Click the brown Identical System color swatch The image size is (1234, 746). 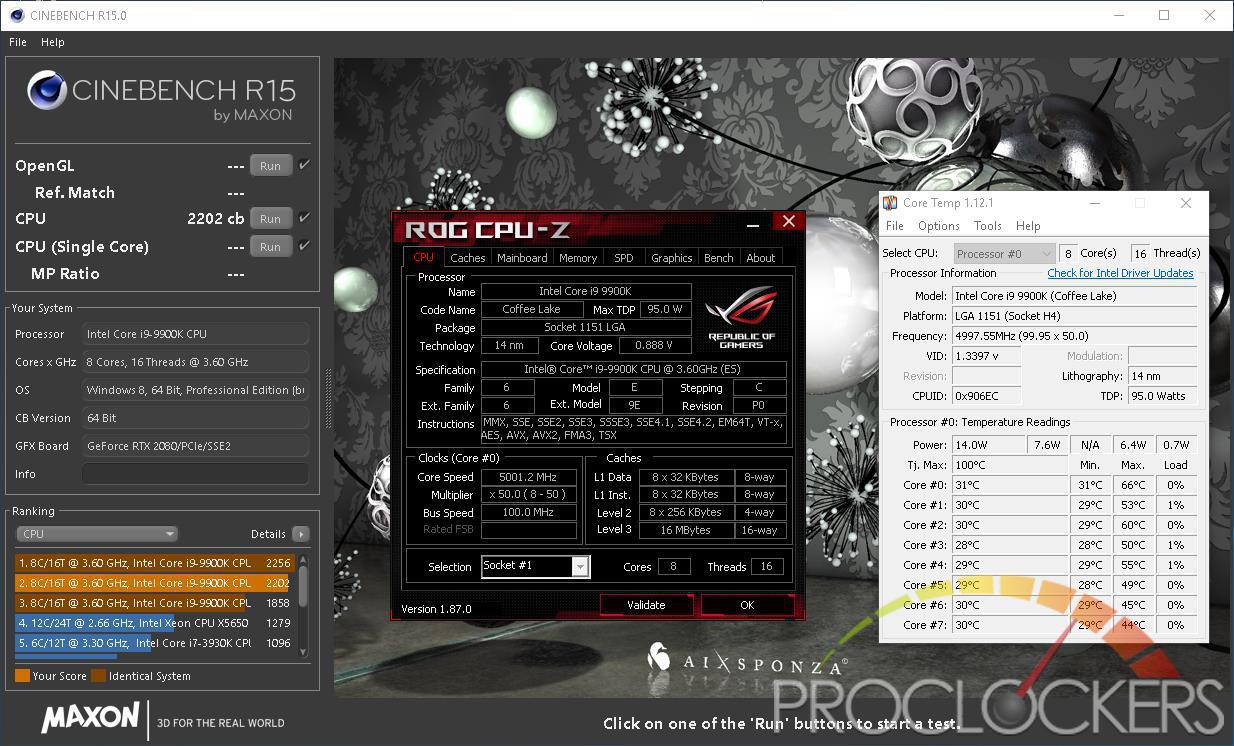tap(99, 676)
